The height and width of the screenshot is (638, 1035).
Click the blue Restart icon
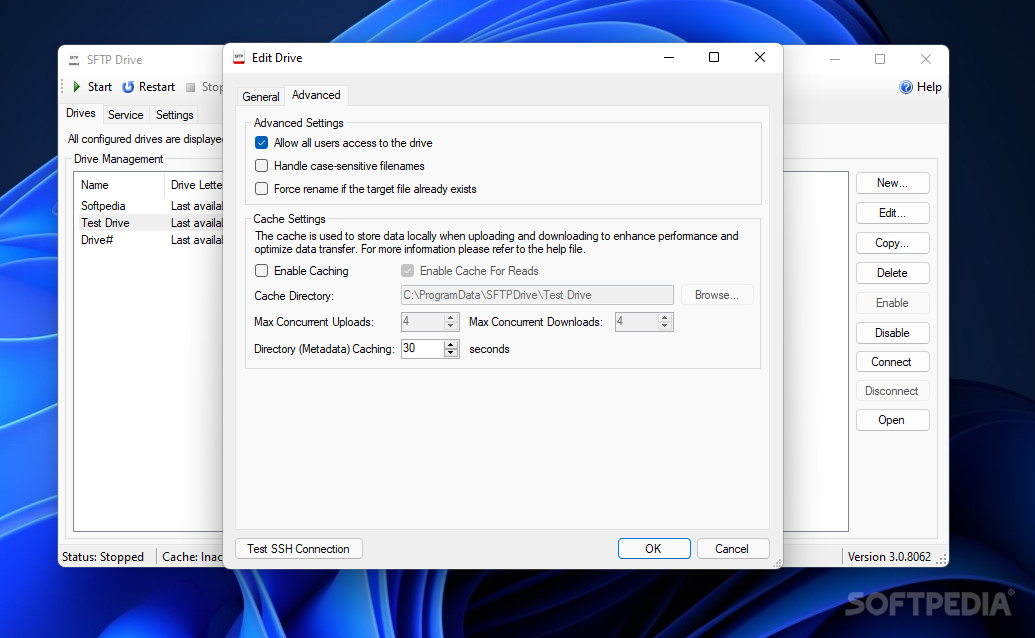coord(128,86)
